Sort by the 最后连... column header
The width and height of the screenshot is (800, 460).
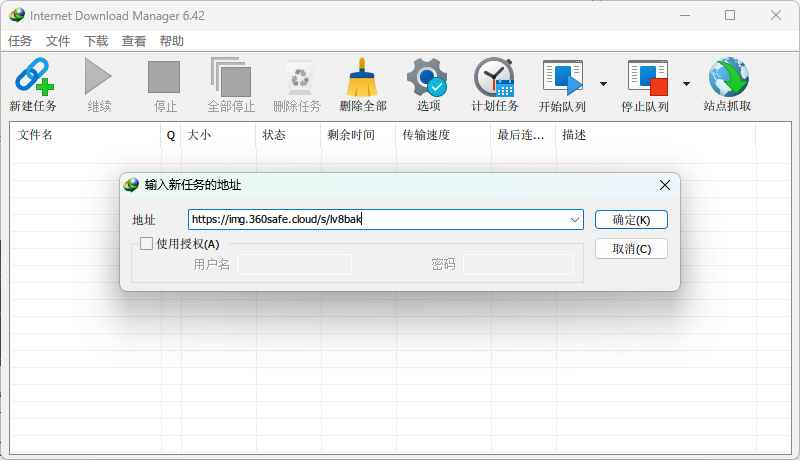(523, 135)
